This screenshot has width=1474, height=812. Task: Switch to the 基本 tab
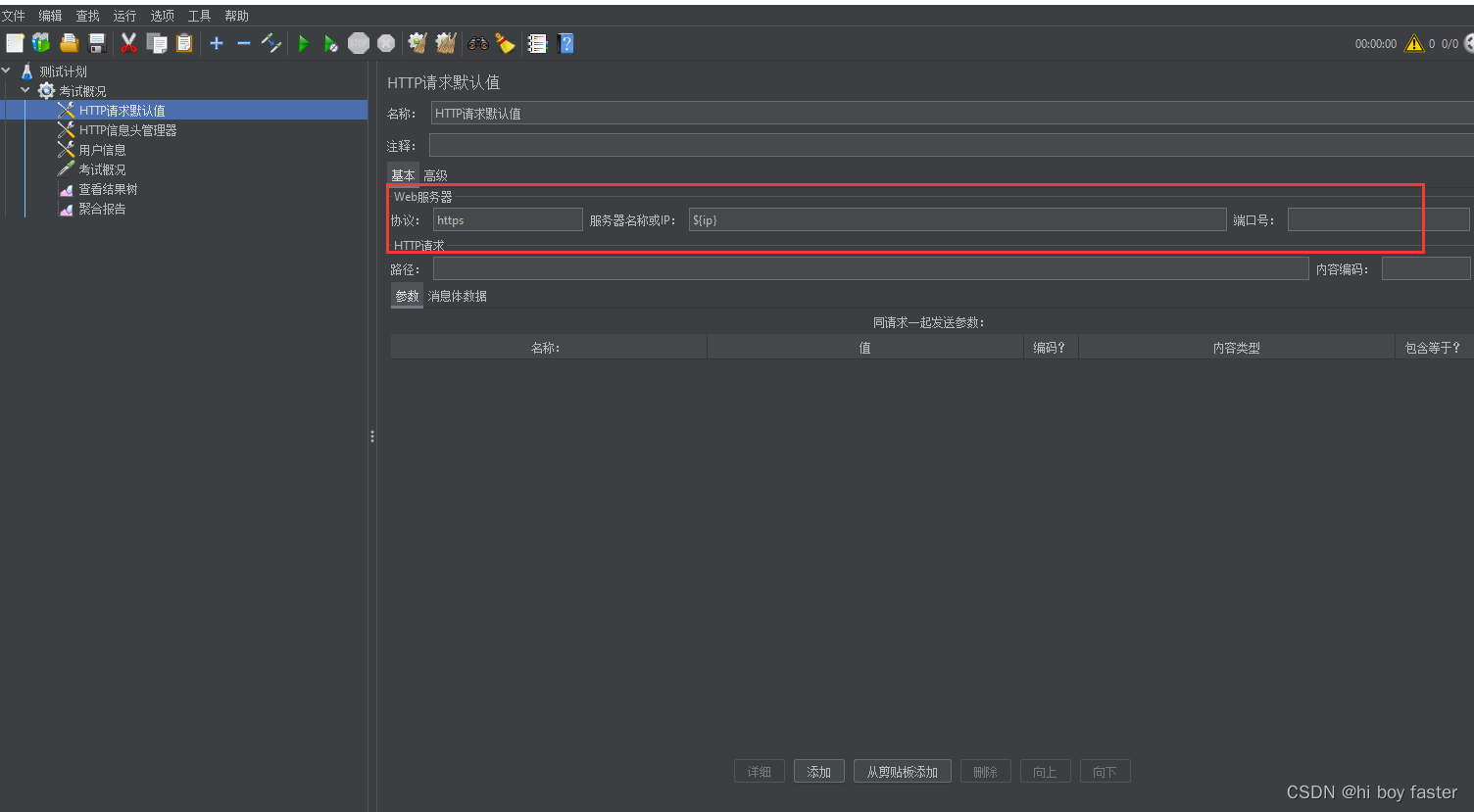(x=403, y=175)
